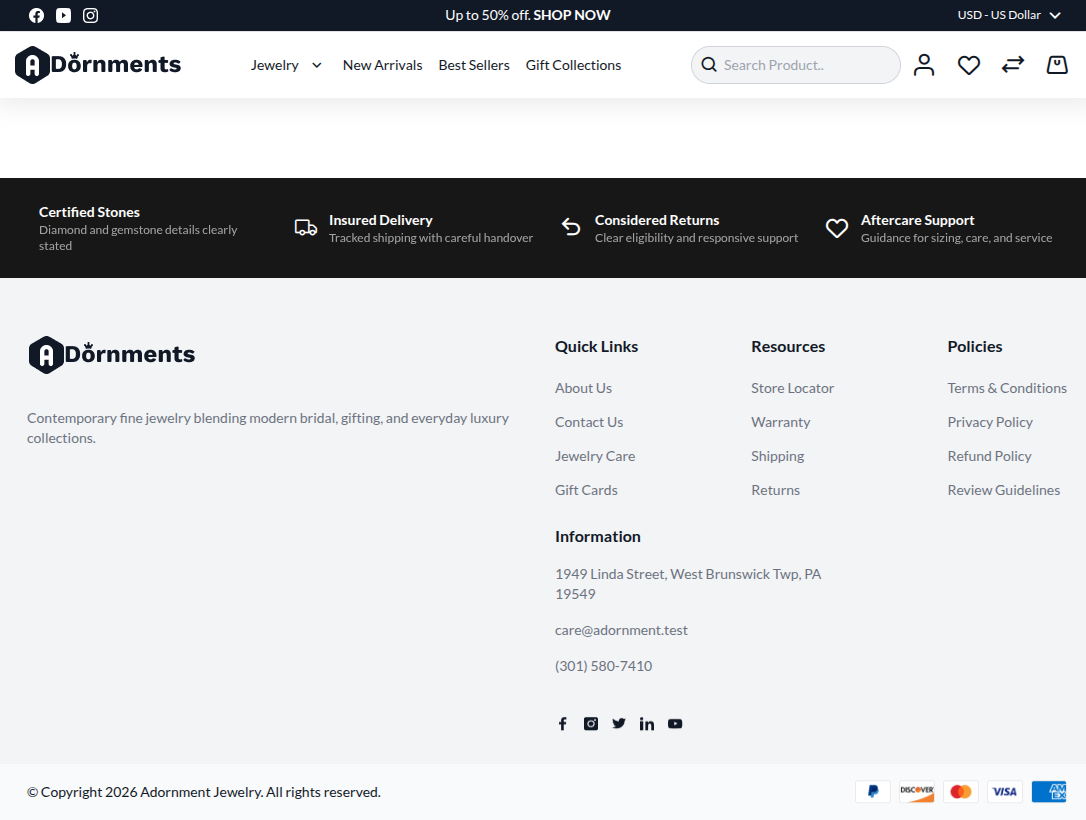1086x820 pixels.
Task: Click the American Express payment icon
Action: tap(1049, 792)
